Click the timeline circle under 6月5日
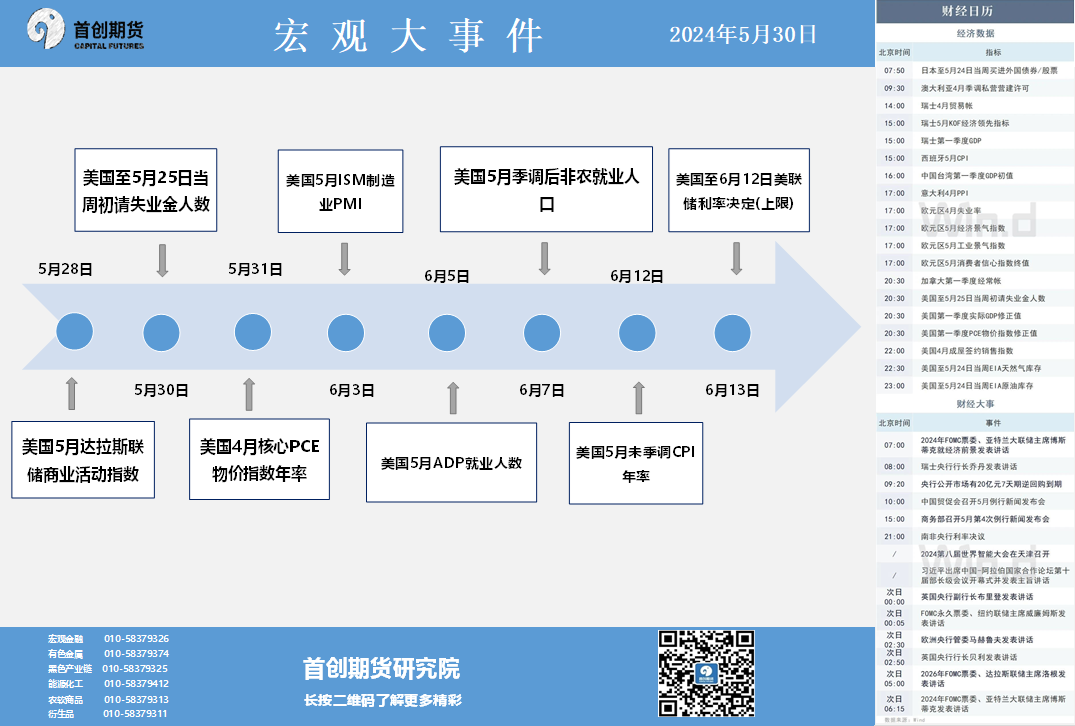The image size is (1075, 726). point(446,333)
